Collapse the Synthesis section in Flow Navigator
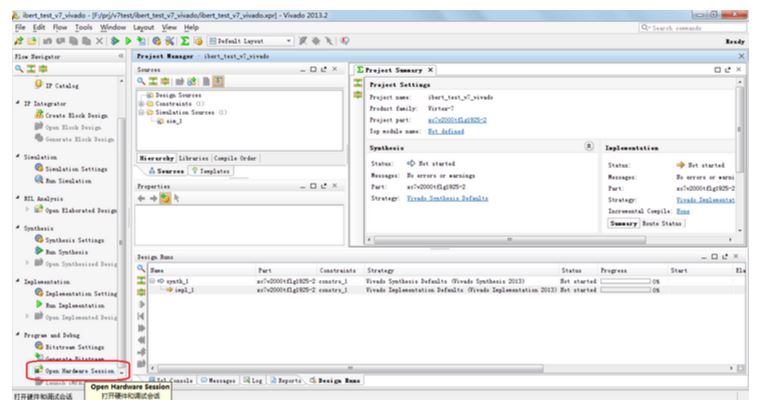Screen dimensions: 766x408 18,228
